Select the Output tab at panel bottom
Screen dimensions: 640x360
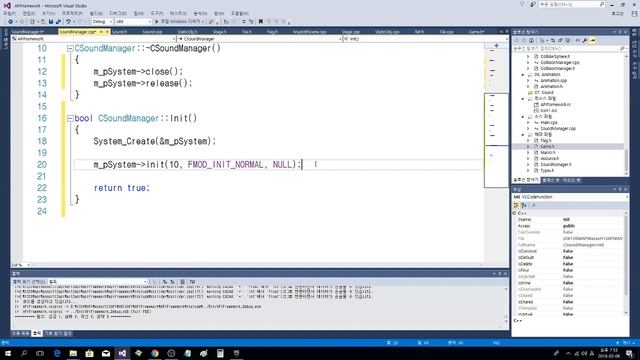tap(37, 333)
